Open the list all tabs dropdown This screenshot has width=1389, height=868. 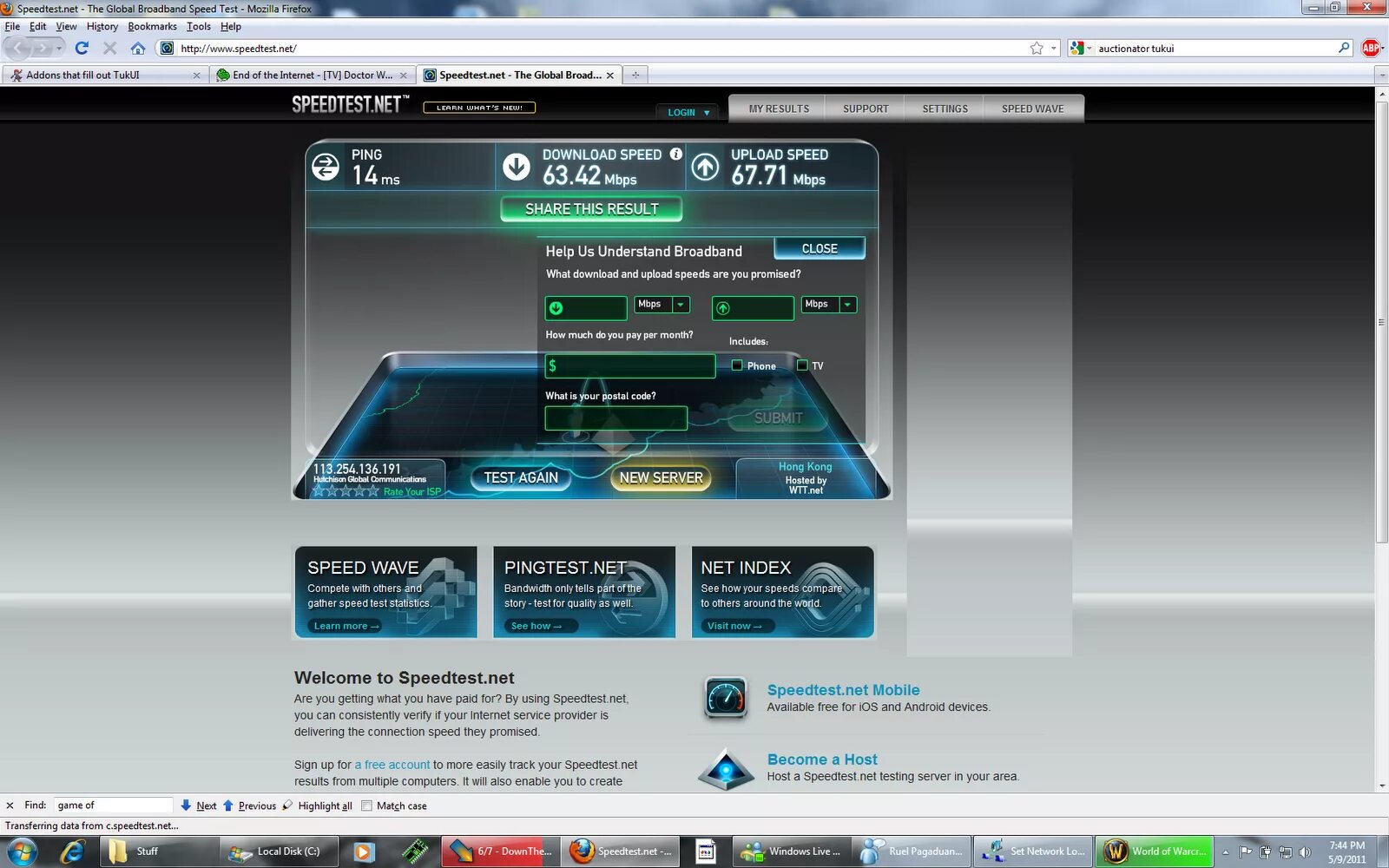pos(1381,75)
